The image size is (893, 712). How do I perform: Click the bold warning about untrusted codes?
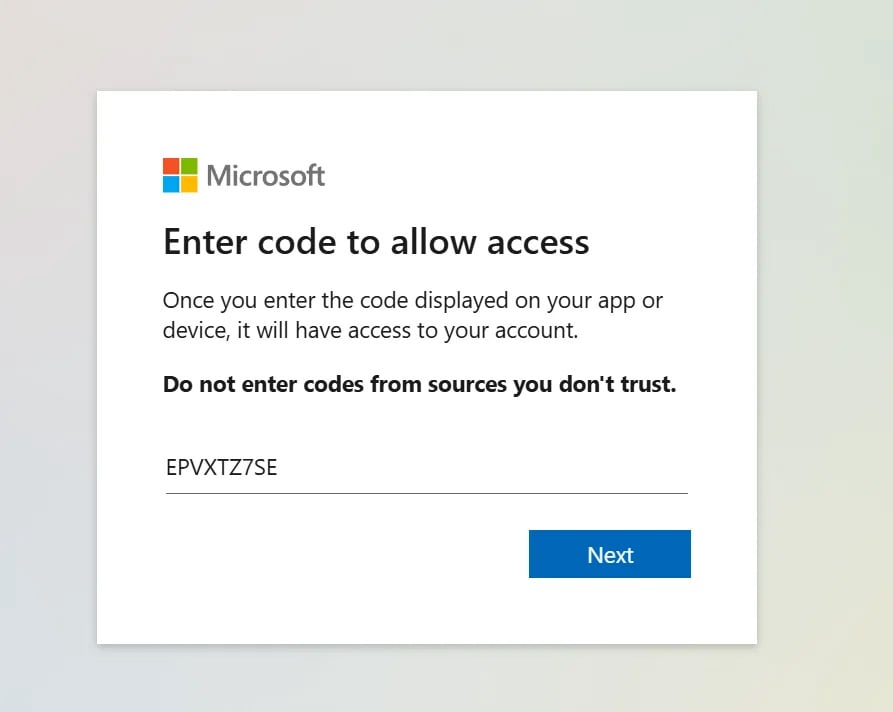[419, 384]
